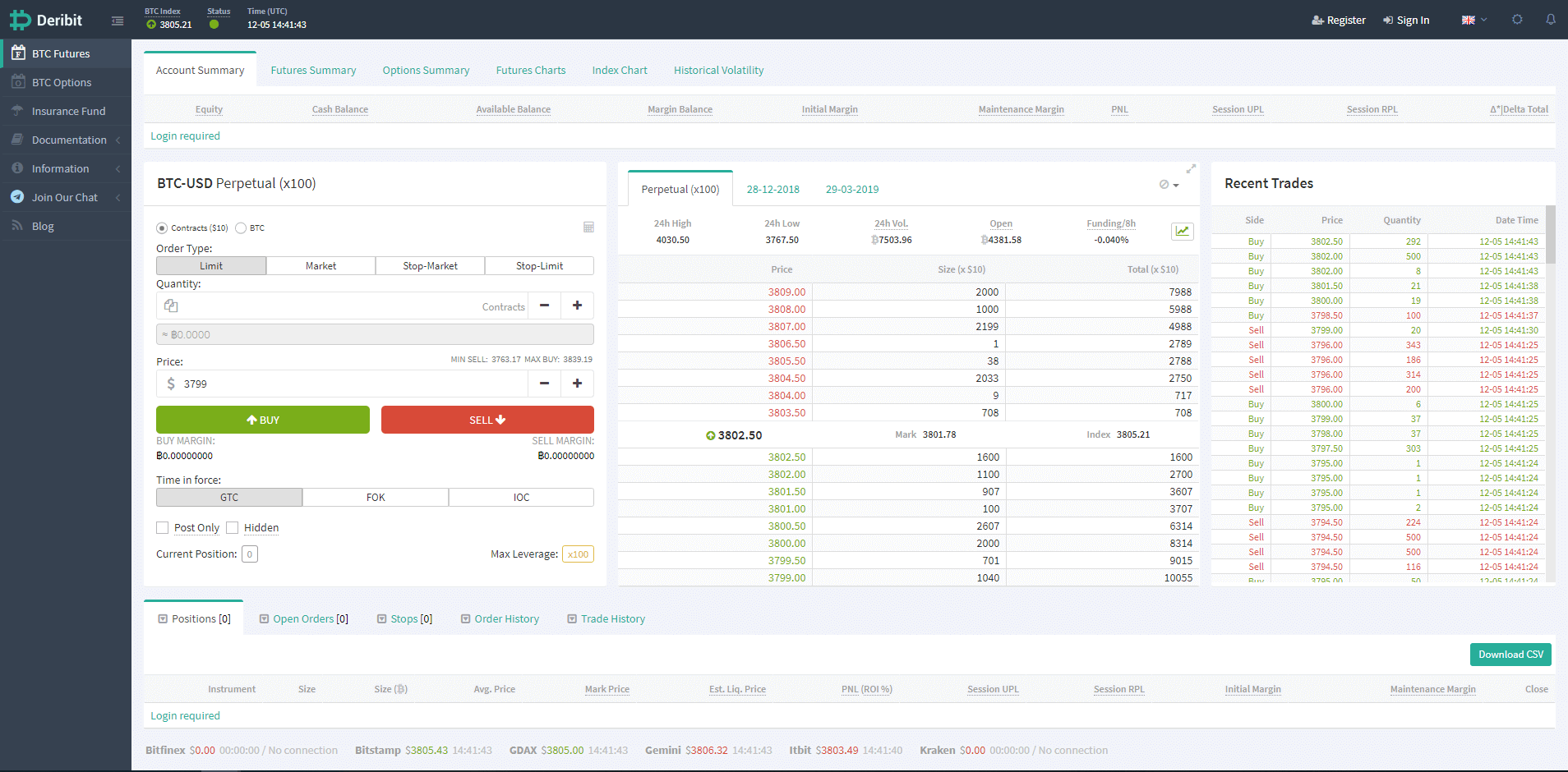Open the notifications bell
Viewport: 1568px width, 772px height.
point(1551,20)
